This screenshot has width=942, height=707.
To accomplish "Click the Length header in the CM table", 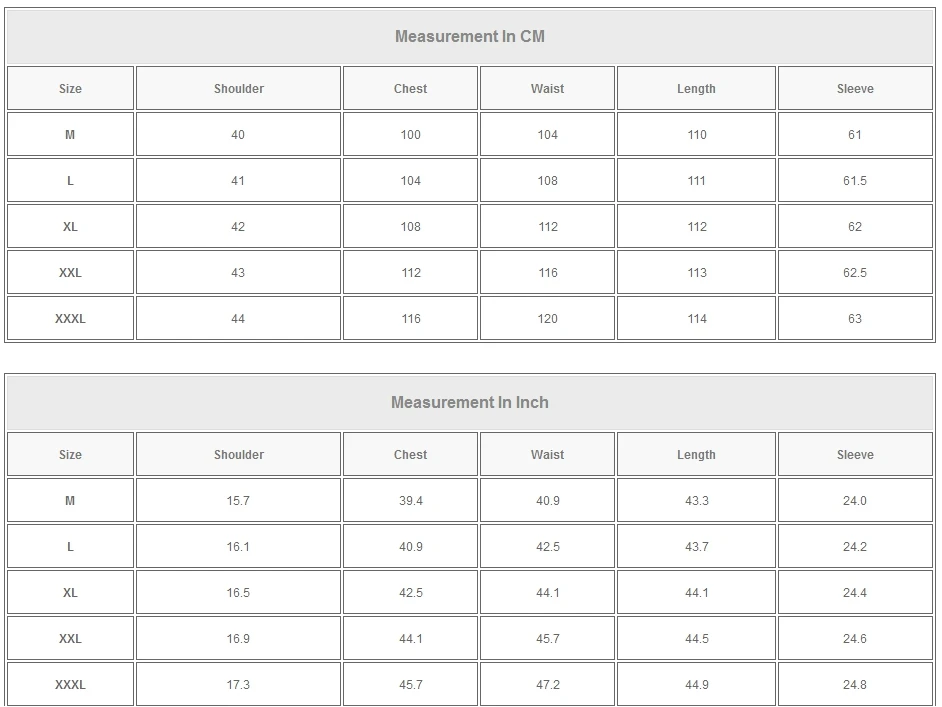I will (x=696, y=89).
